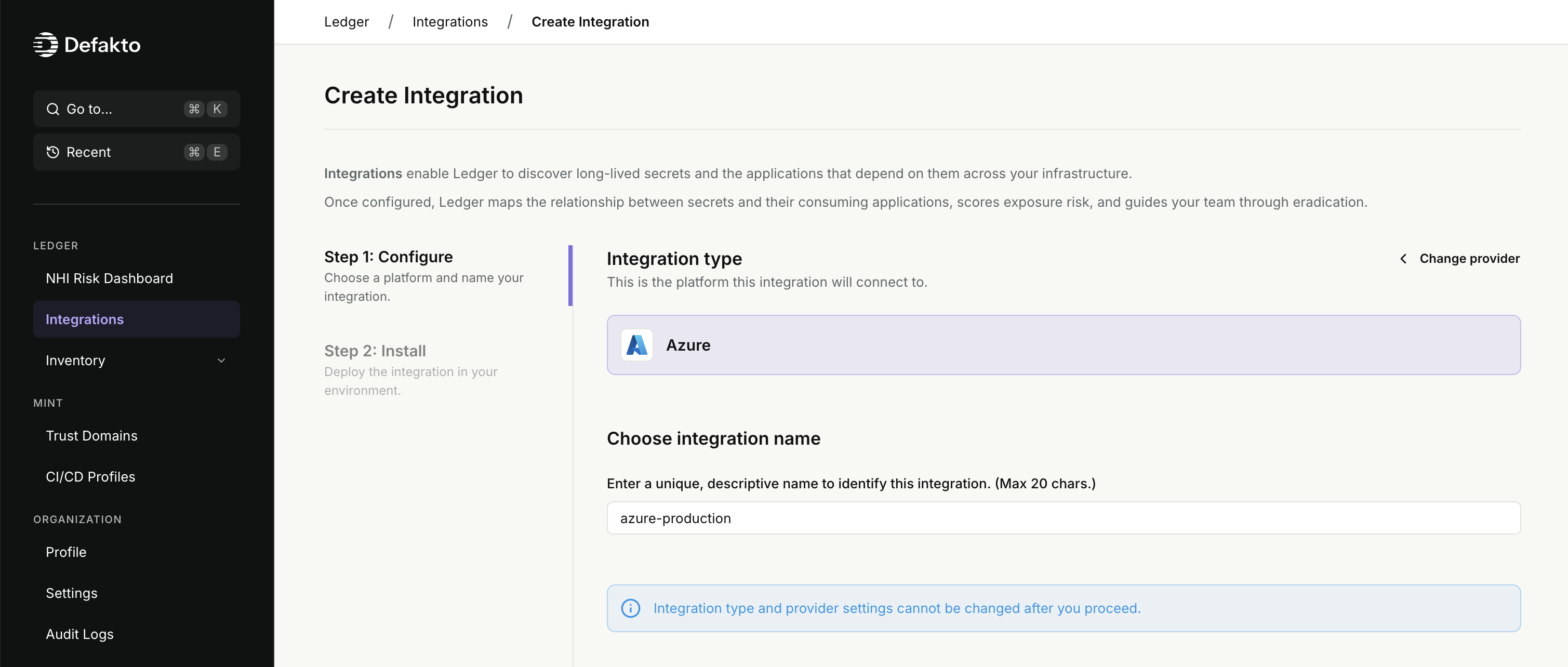Screen dimensions: 1568x667
Task: Click the ORGANIZATION section label
Action: point(77,519)
